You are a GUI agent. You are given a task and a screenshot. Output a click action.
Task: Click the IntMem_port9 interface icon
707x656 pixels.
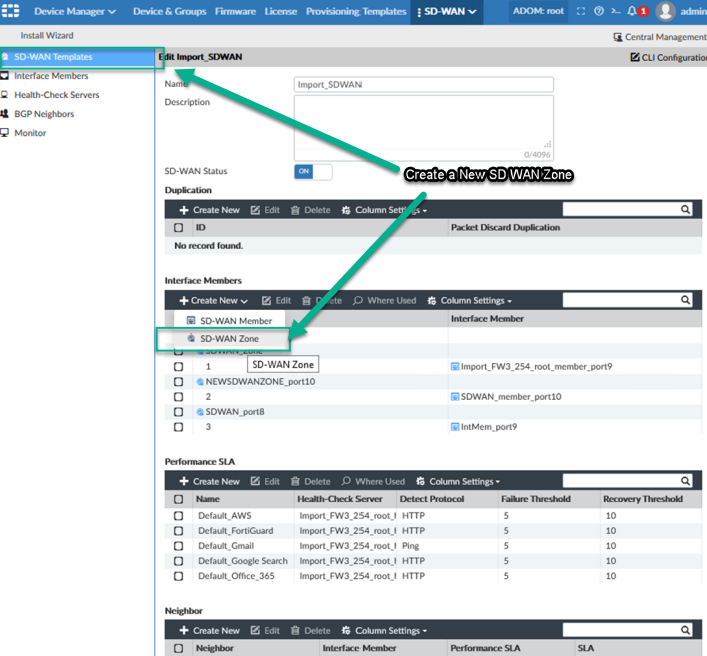(x=455, y=427)
